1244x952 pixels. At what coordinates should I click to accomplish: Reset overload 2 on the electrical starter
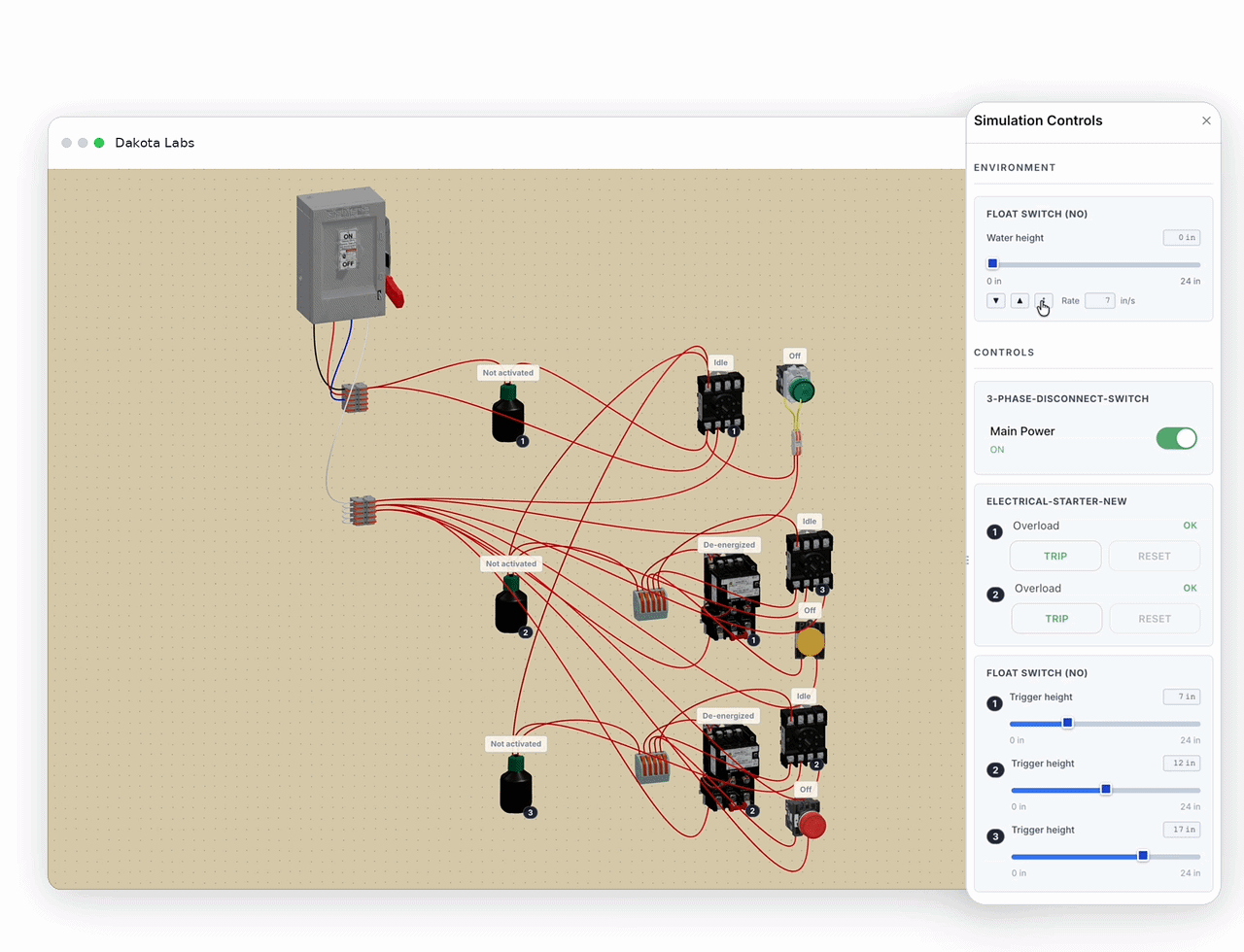1155,619
